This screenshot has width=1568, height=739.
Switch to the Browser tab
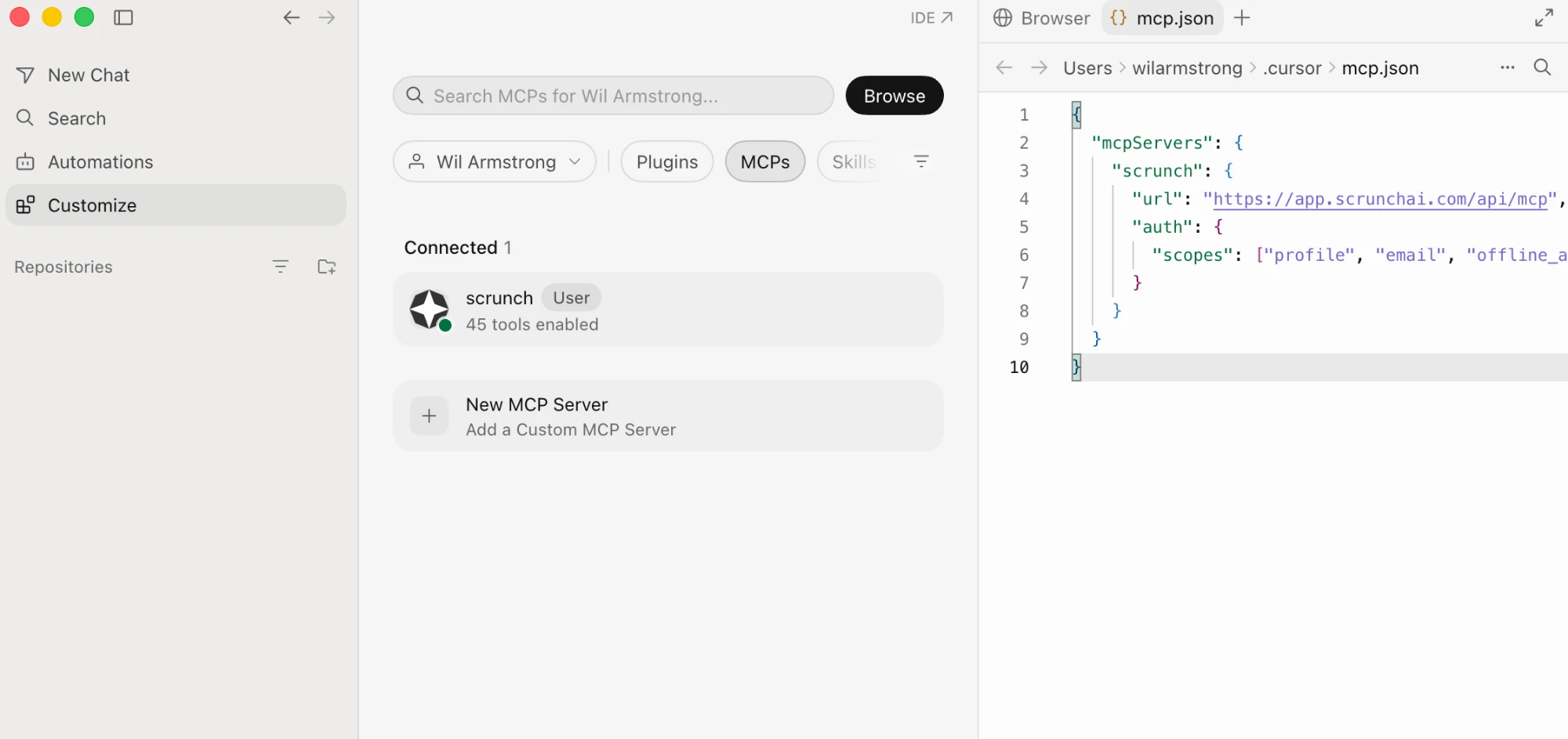(1041, 18)
